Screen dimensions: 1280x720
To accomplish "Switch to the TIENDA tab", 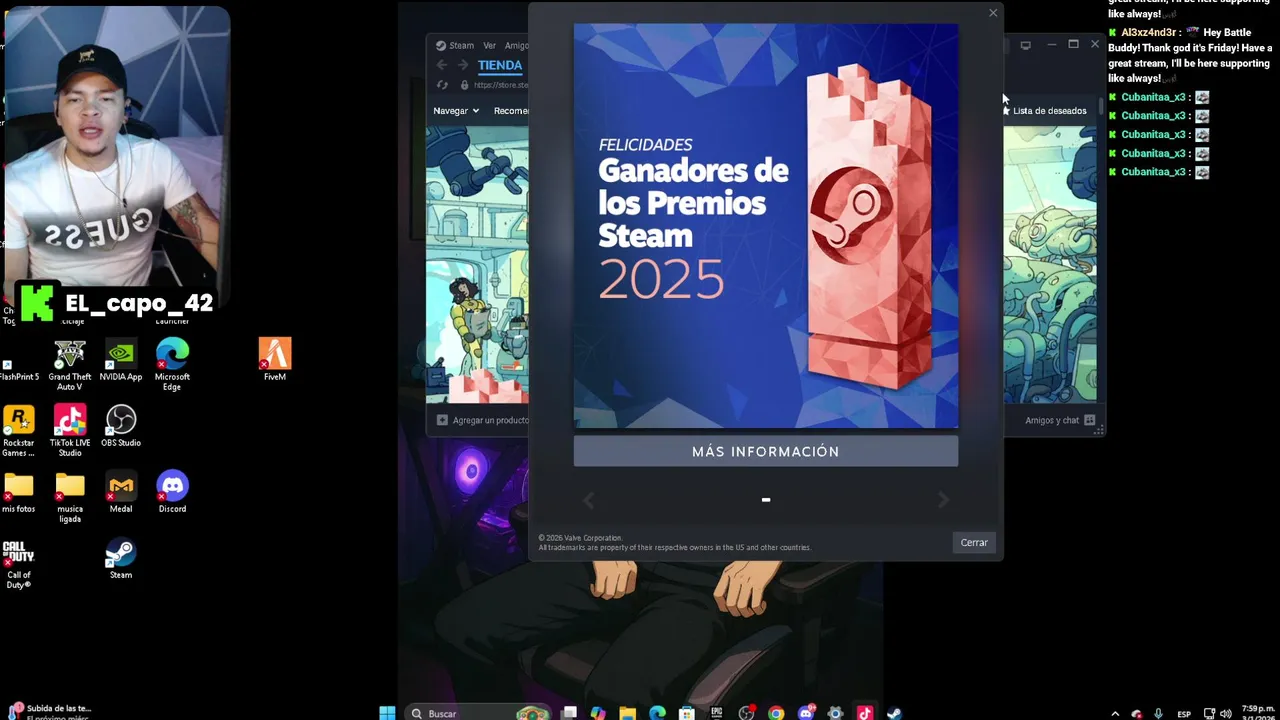I will [x=500, y=65].
